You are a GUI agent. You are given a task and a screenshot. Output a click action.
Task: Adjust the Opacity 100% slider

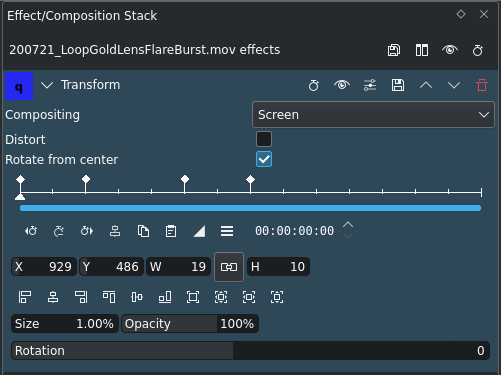190,324
